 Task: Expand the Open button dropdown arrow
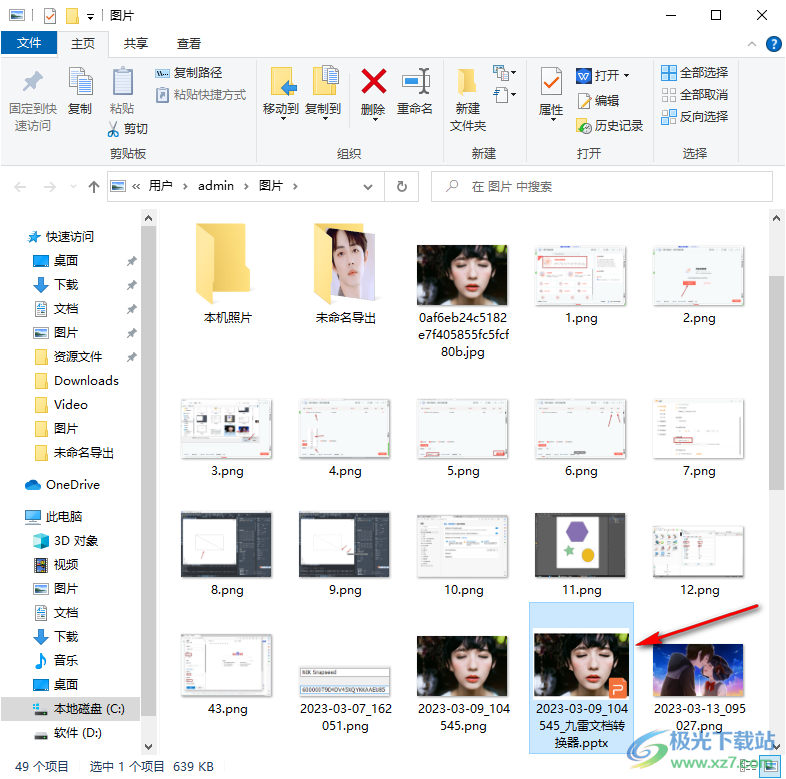[x=626, y=76]
